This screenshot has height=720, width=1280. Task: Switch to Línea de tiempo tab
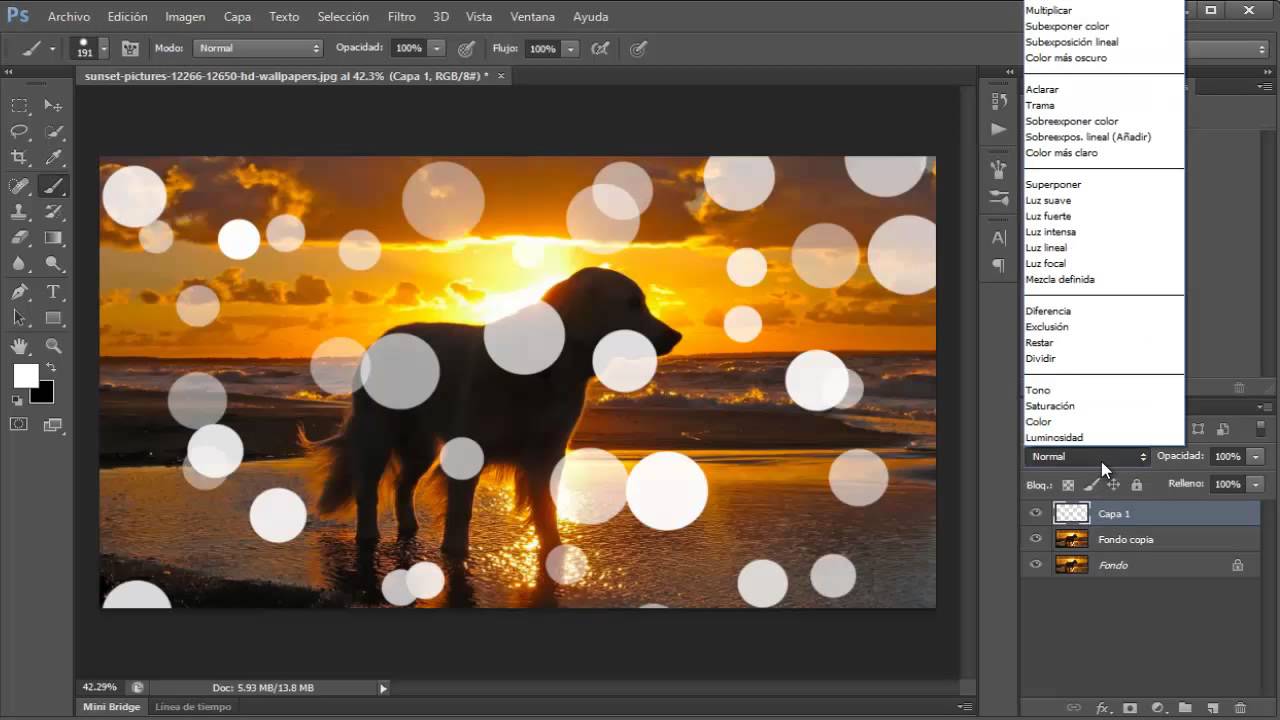(x=193, y=707)
